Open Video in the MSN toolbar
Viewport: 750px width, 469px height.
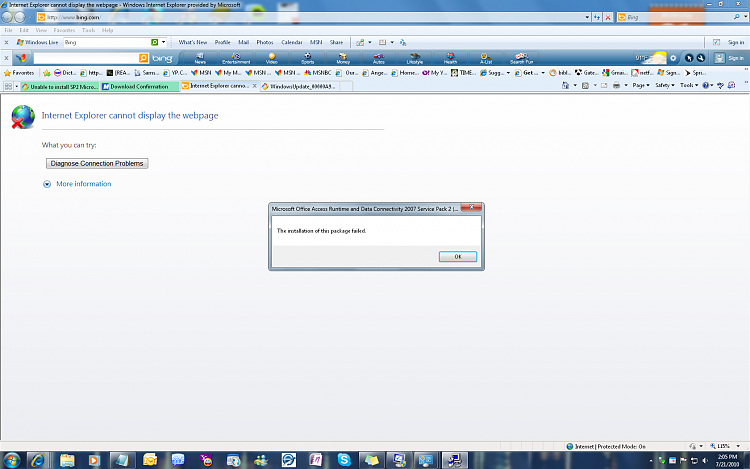[x=272, y=58]
